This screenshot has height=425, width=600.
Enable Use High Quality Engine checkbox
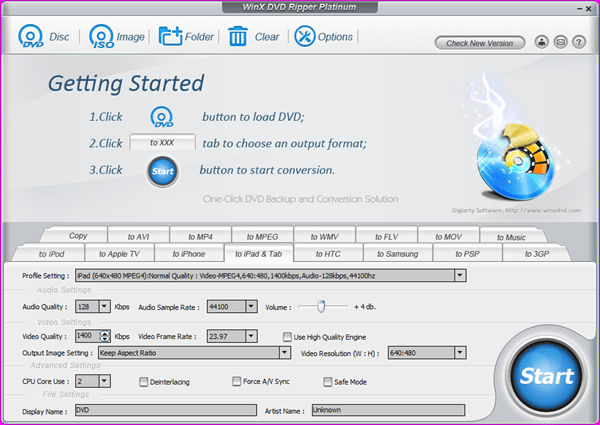287,337
